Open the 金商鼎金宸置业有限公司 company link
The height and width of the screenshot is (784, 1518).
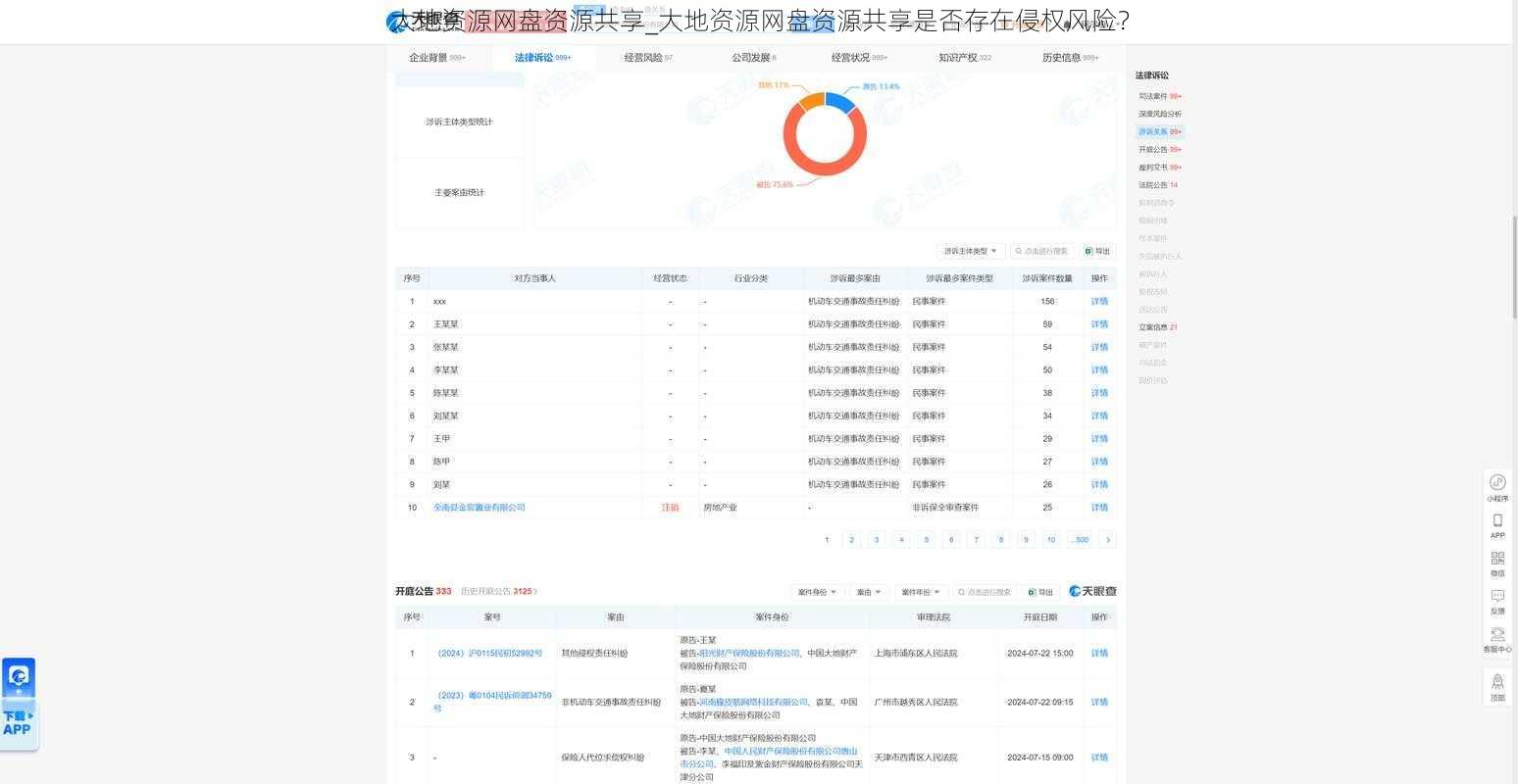click(x=479, y=508)
